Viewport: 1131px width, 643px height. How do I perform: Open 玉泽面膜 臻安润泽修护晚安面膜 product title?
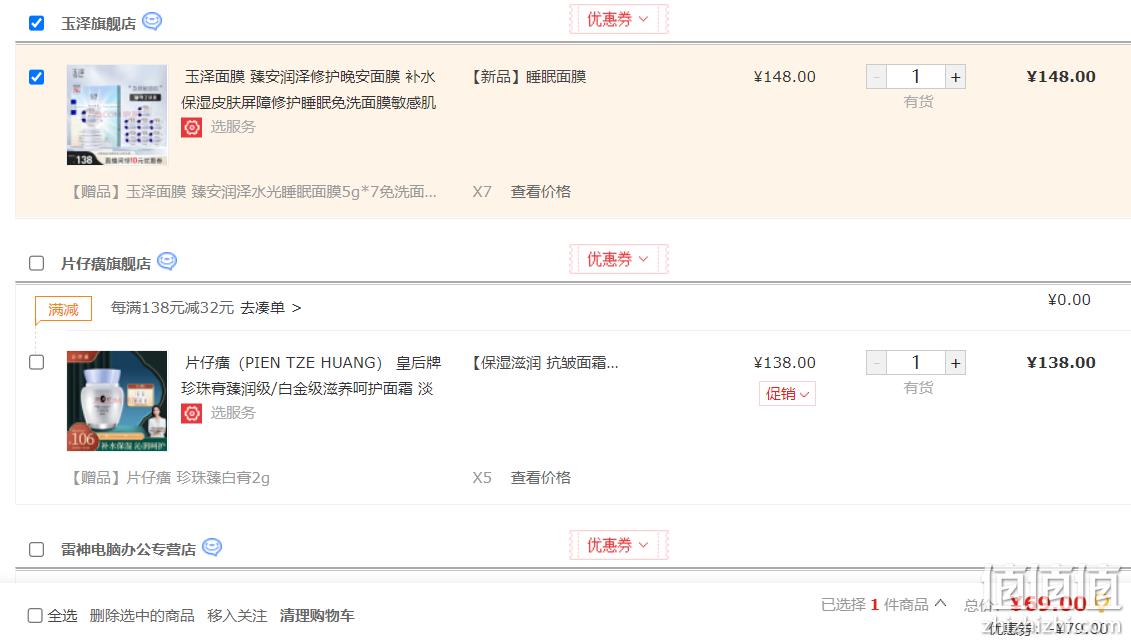point(309,89)
